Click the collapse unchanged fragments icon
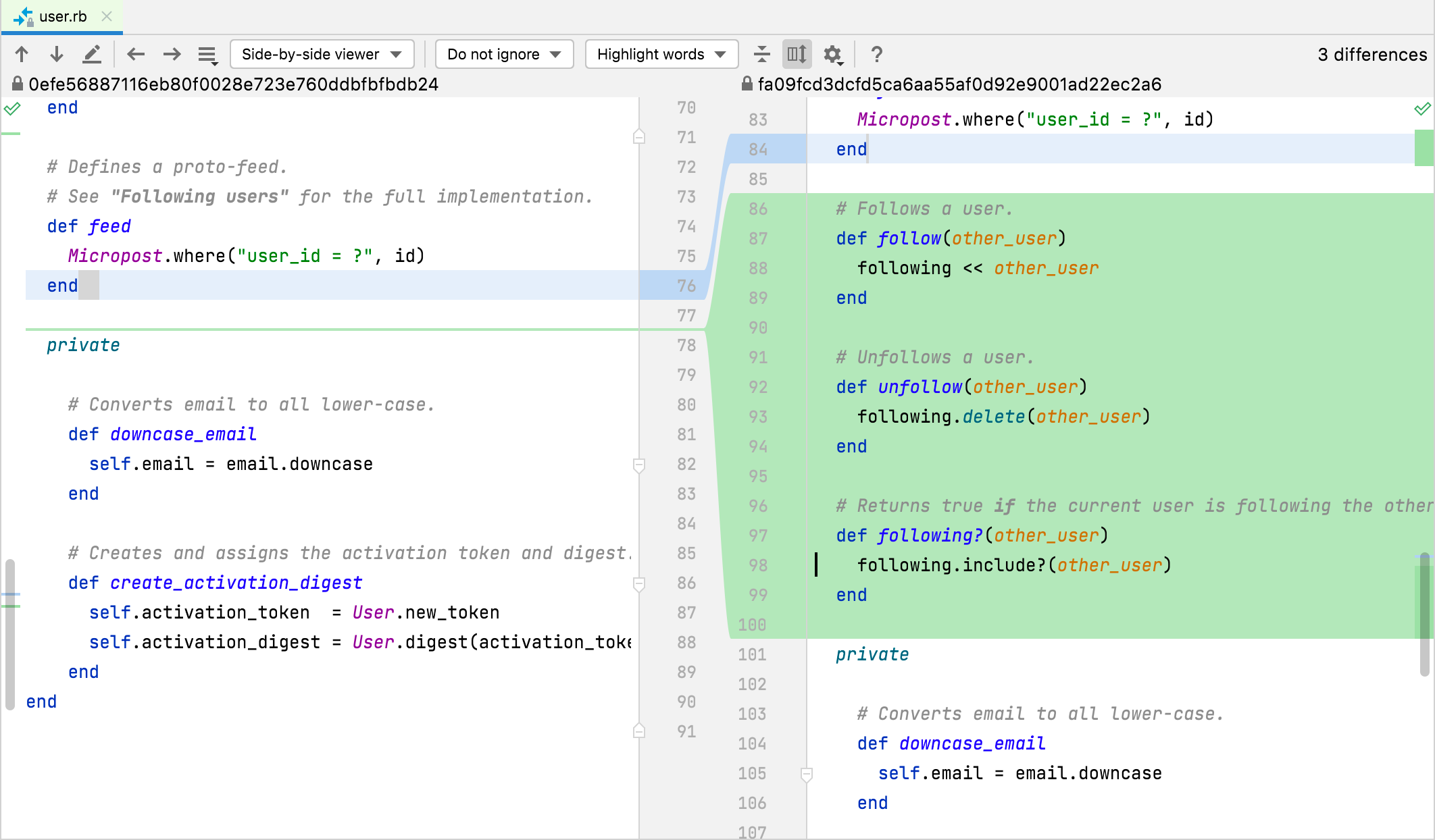This screenshot has height=840, width=1435. [x=761, y=54]
